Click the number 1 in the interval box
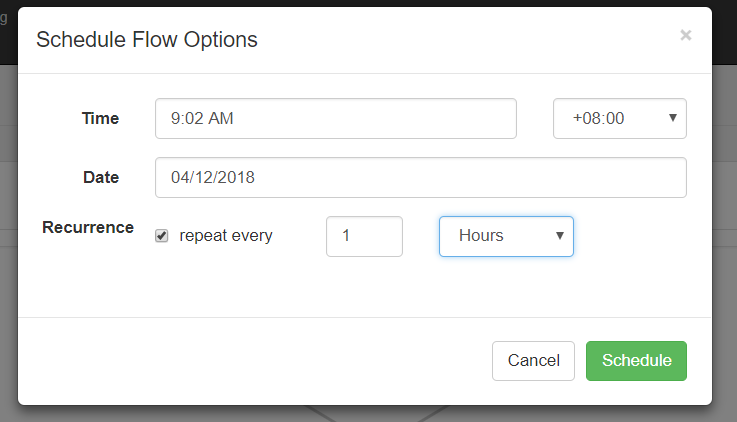The height and width of the screenshot is (422, 737). [346, 236]
